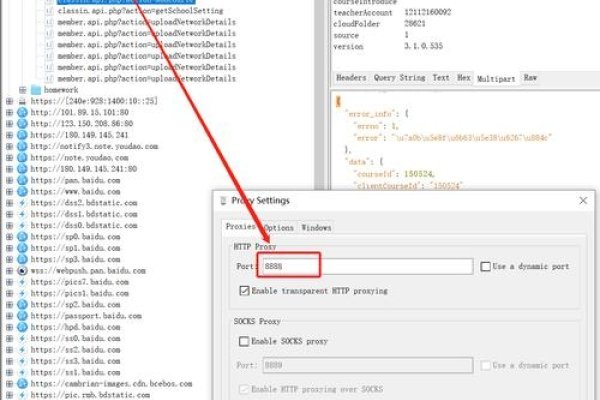Click the HTTP Proxy port field showing 8888
600x400 pixels.
pos(366,266)
